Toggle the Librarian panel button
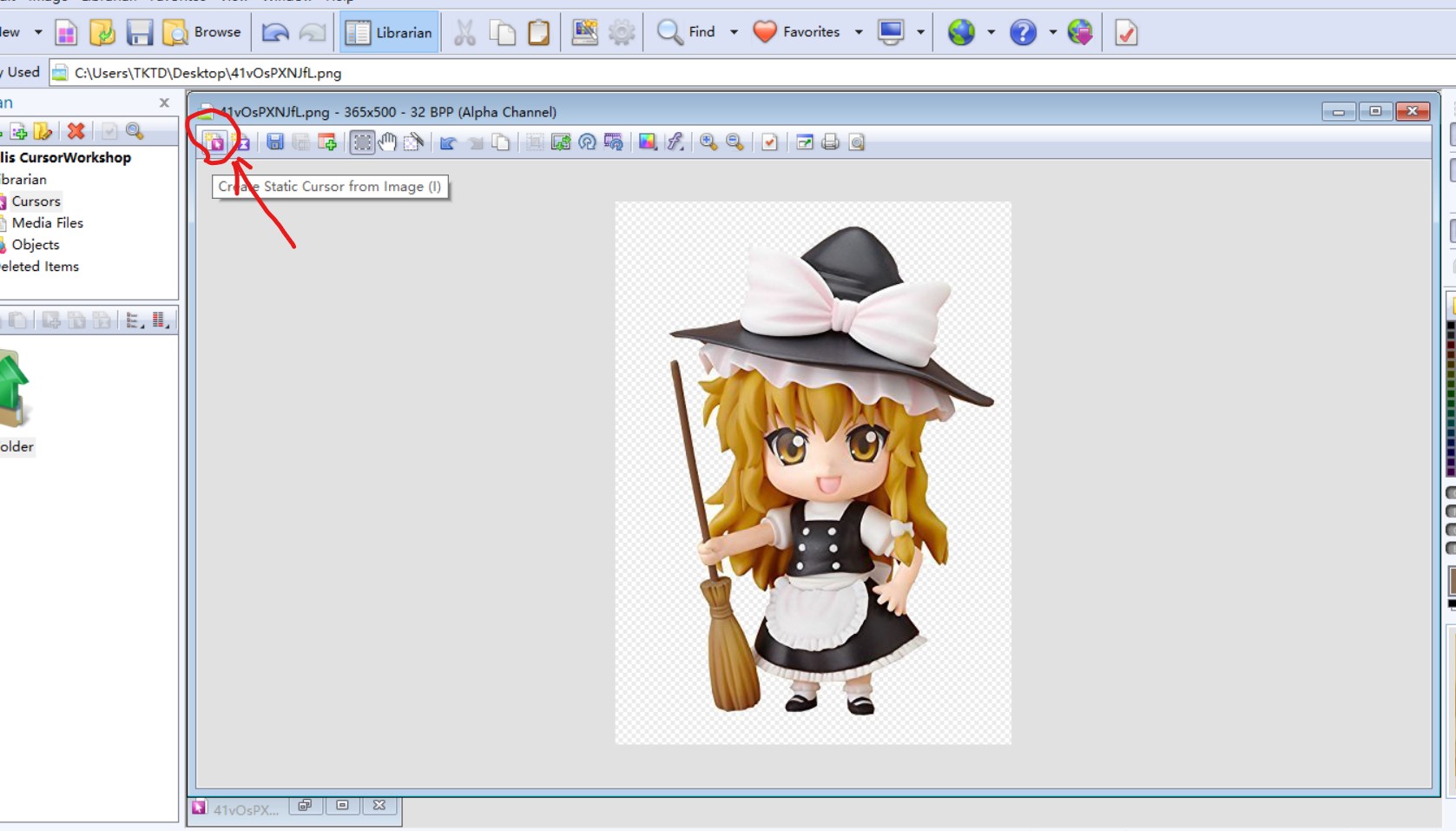 click(x=389, y=33)
